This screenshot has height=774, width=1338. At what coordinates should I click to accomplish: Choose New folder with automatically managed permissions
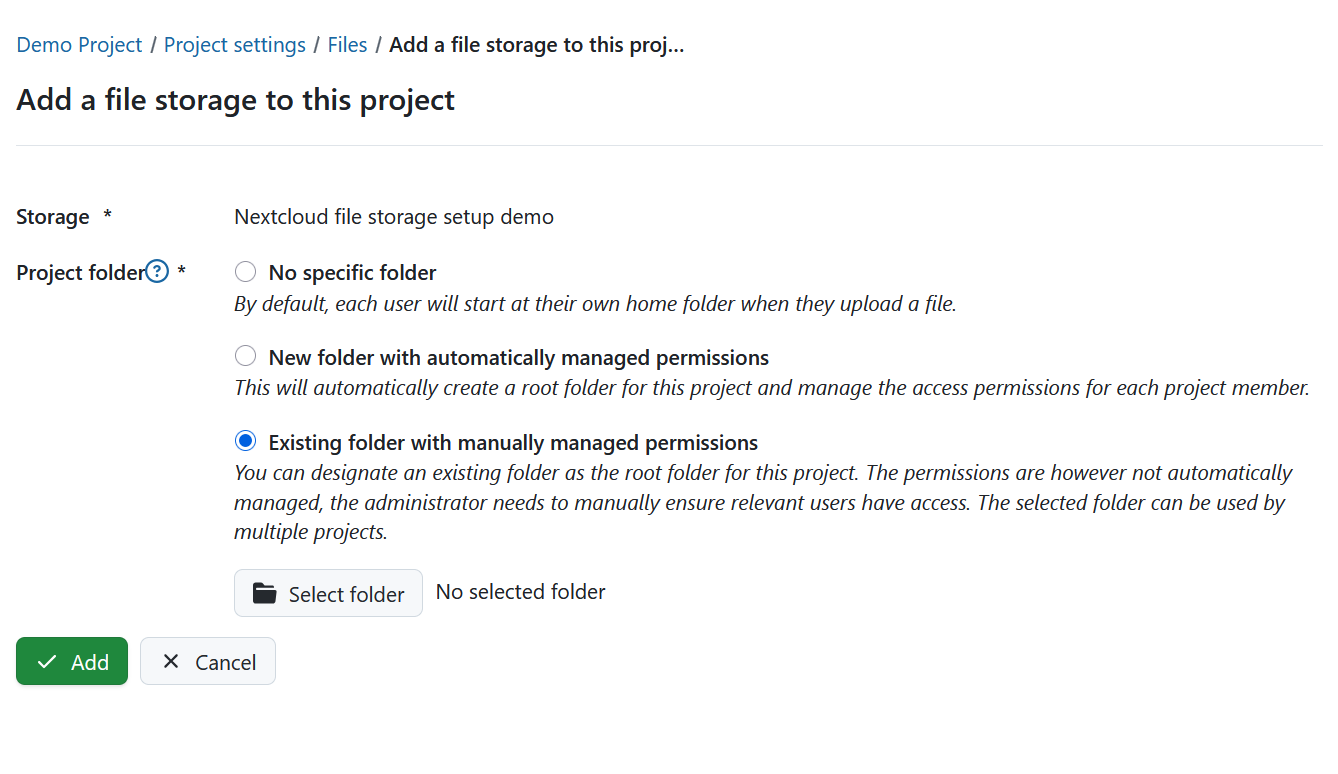pos(245,355)
